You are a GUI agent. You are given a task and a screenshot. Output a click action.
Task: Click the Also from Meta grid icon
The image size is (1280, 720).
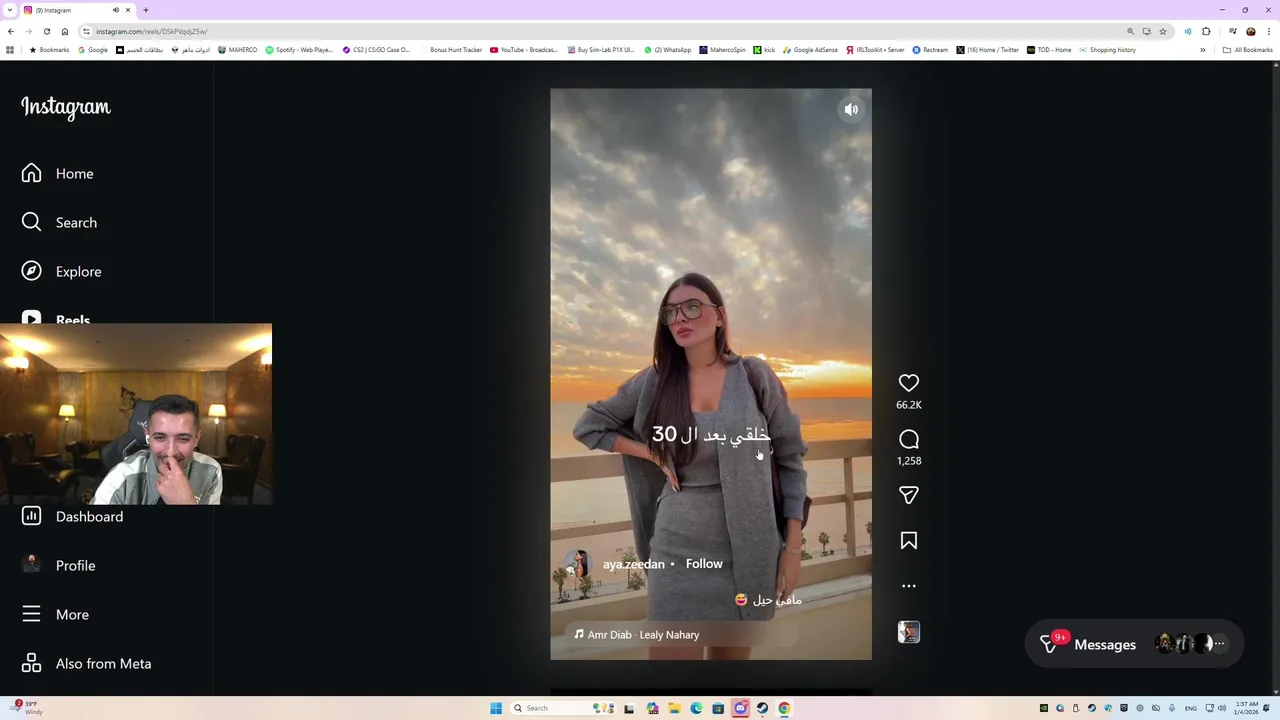pos(32,663)
